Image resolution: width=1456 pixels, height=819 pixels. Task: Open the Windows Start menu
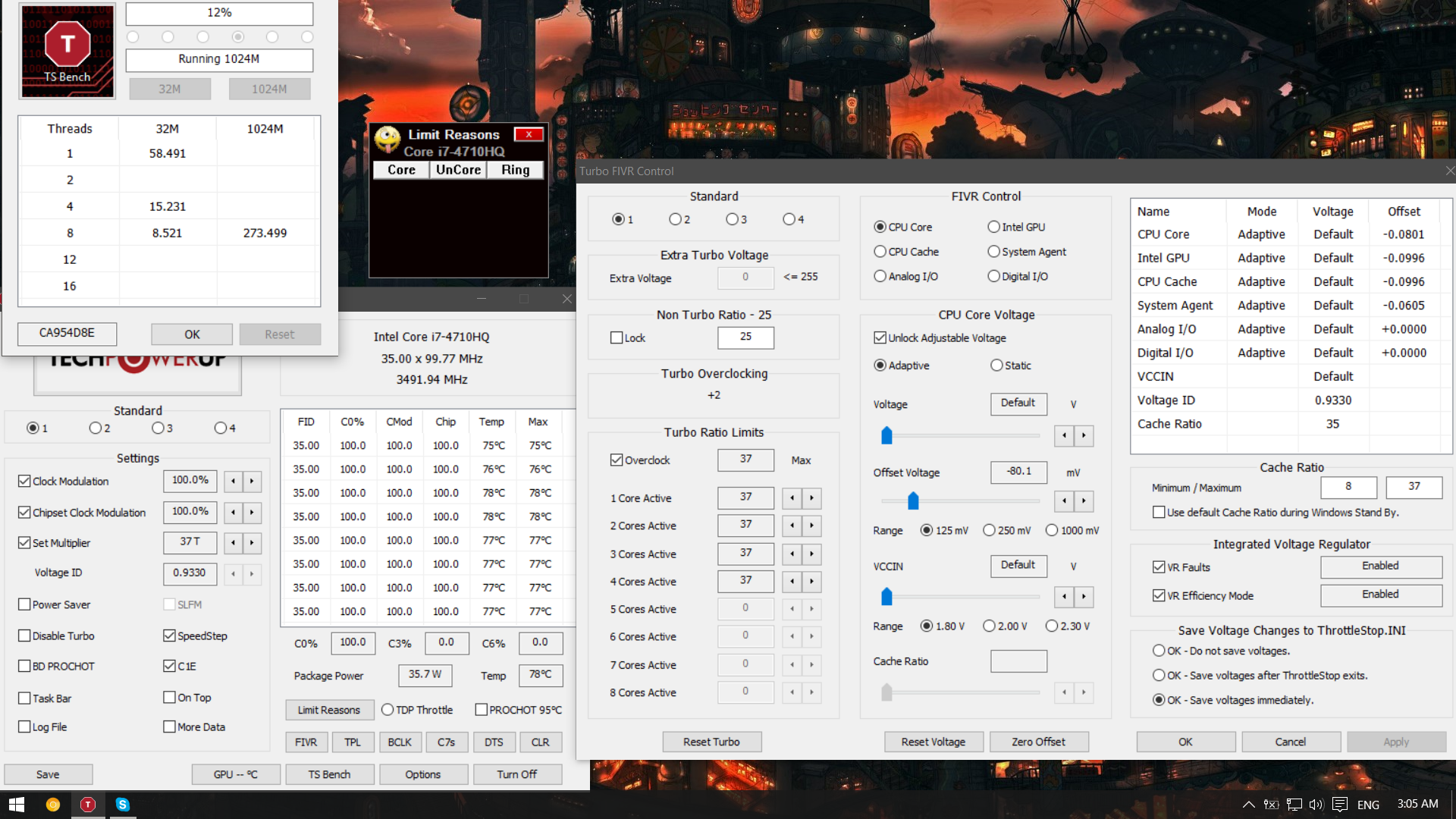click(17, 805)
